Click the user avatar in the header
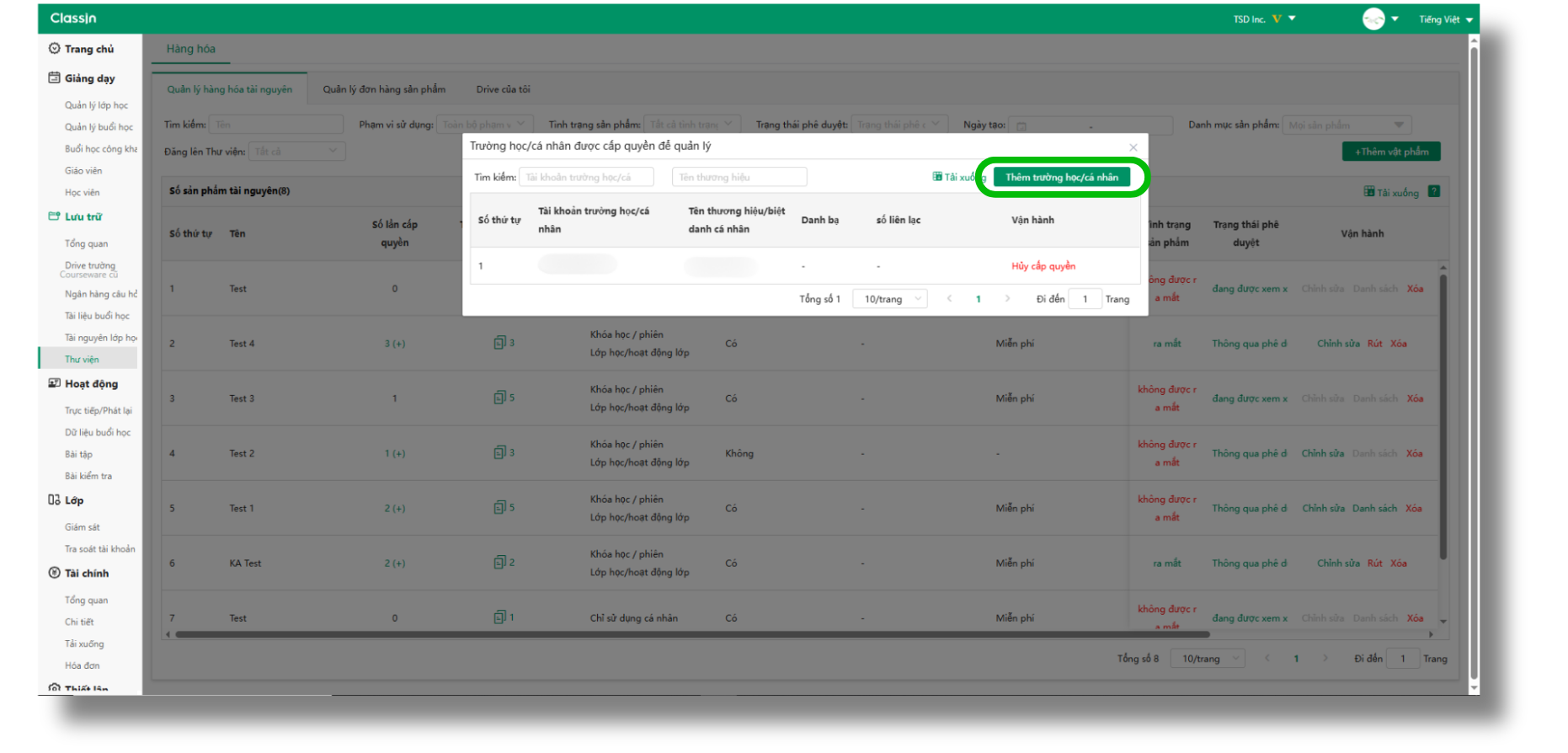 pyautogui.click(x=1373, y=19)
